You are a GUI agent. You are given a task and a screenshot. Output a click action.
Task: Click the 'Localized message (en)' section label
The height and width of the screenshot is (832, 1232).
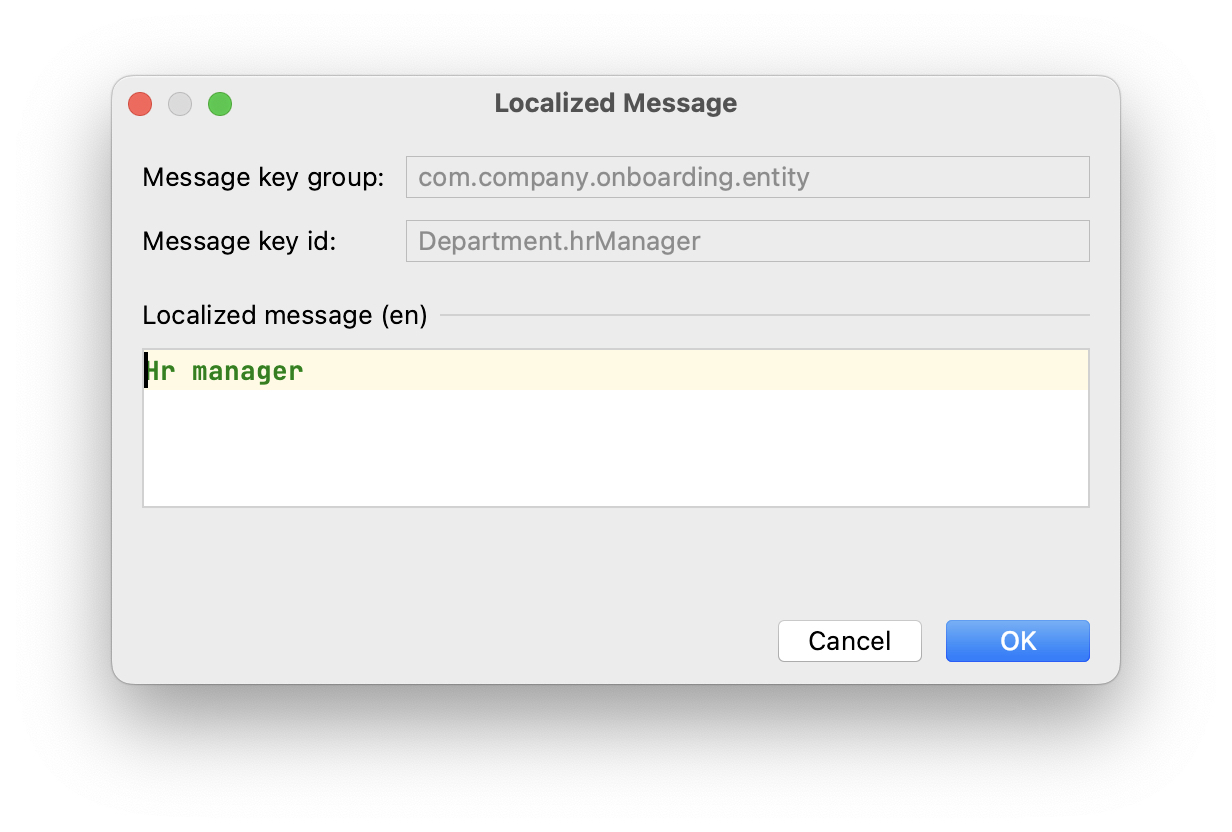coord(285,316)
